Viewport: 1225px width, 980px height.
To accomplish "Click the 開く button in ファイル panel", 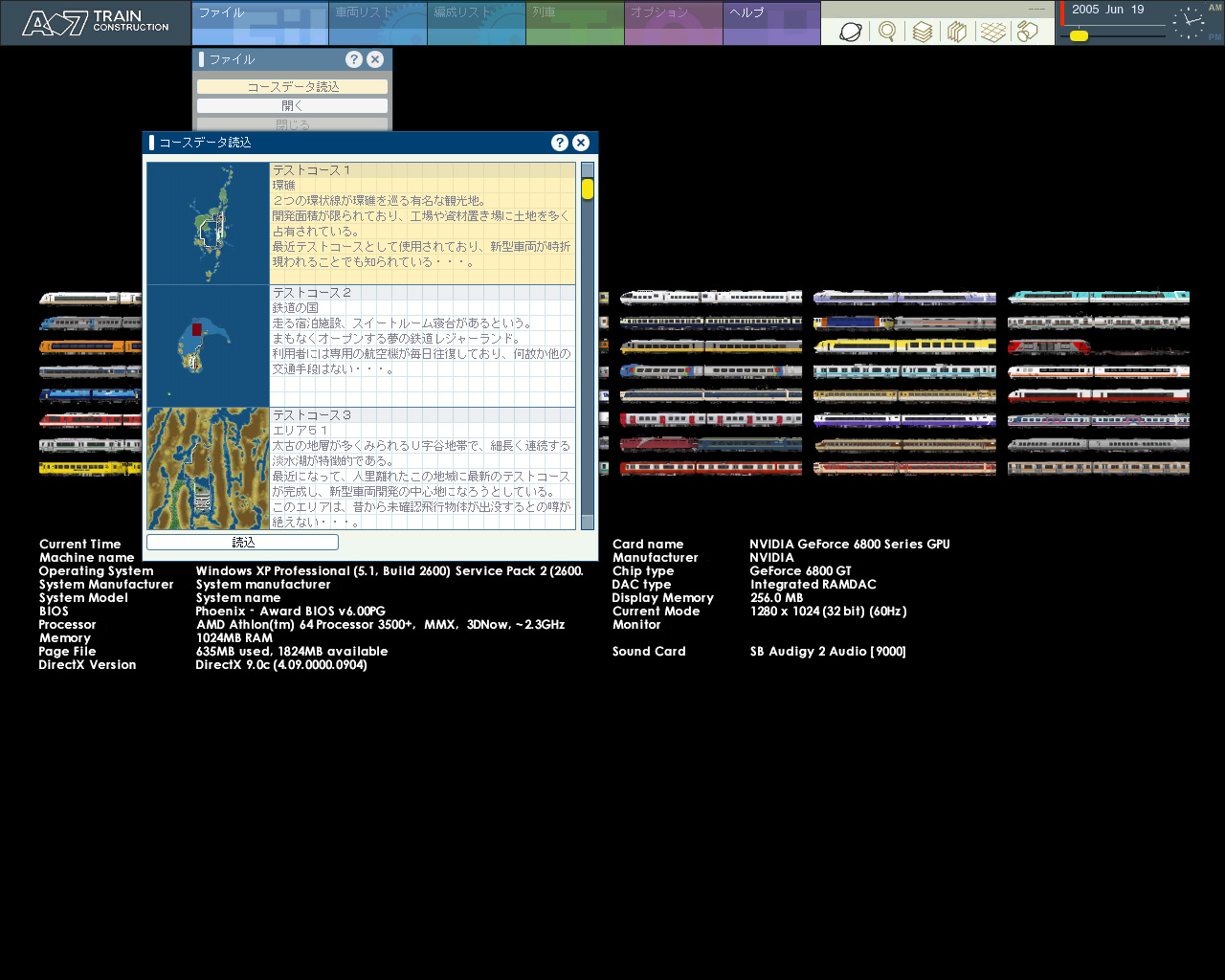I will [292, 105].
